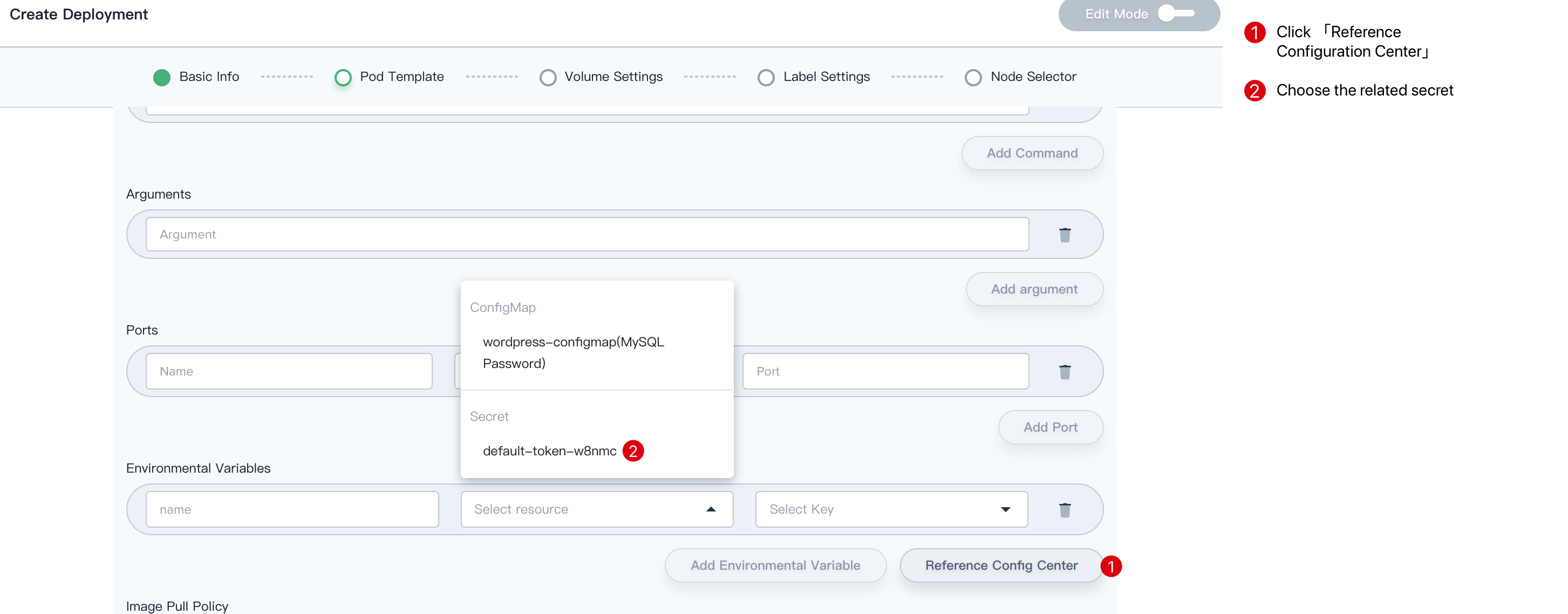Go to Node Selector step label
The image size is (1568, 614).
pyautogui.click(x=1033, y=77)
